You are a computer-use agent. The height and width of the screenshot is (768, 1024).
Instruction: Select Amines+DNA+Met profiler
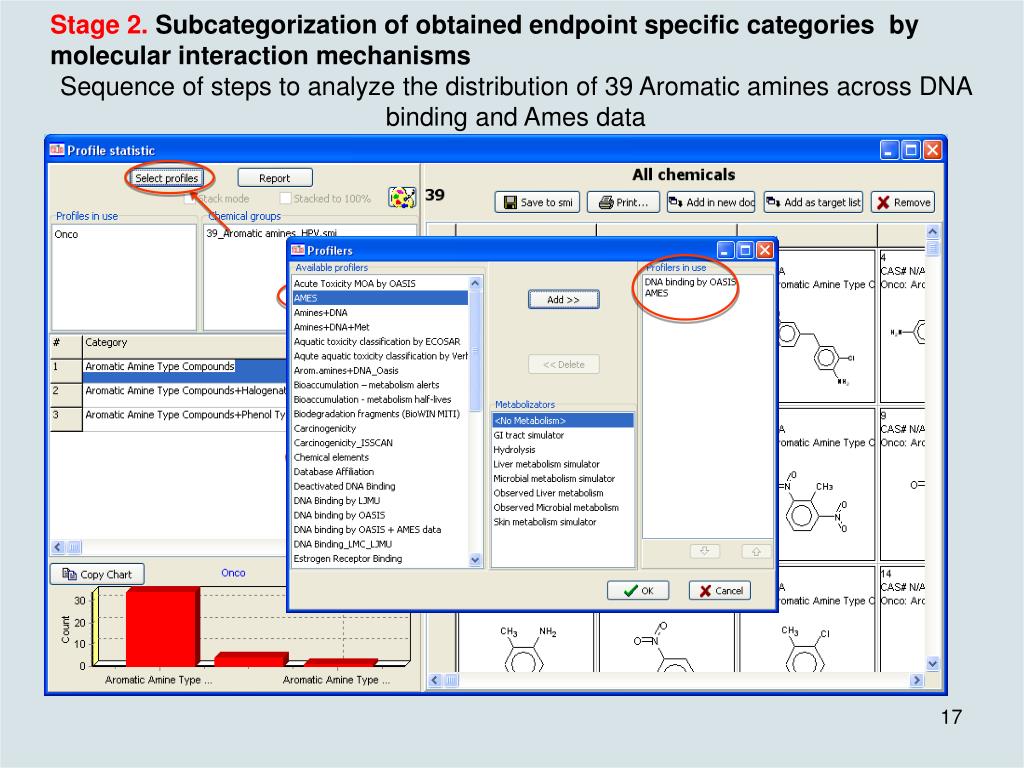[x=380, y=327]
